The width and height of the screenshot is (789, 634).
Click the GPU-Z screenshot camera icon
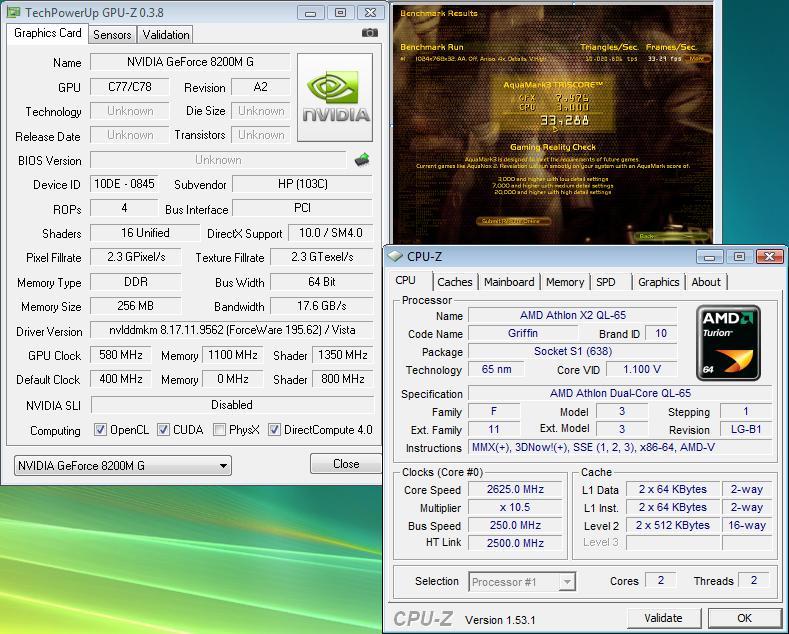pyautogui.click(x=370, y=33)
